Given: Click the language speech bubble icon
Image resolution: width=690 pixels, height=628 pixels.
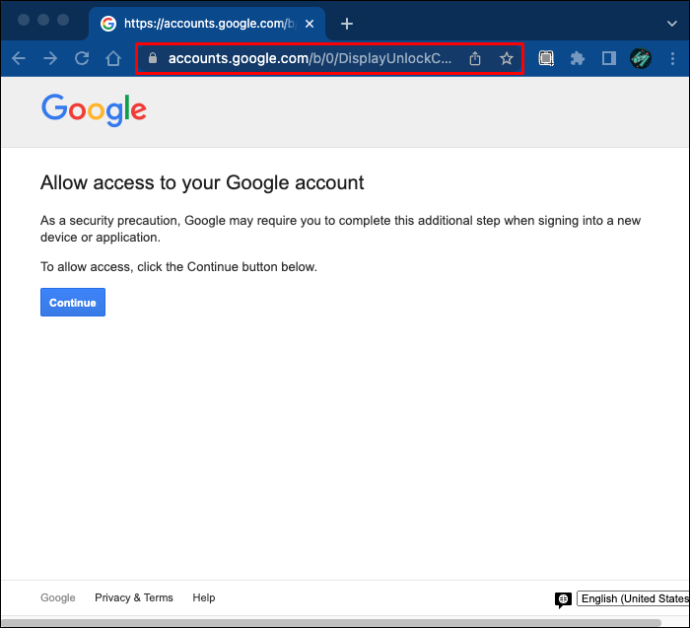Looking at the screenshot, I should [x=563, y=599].
